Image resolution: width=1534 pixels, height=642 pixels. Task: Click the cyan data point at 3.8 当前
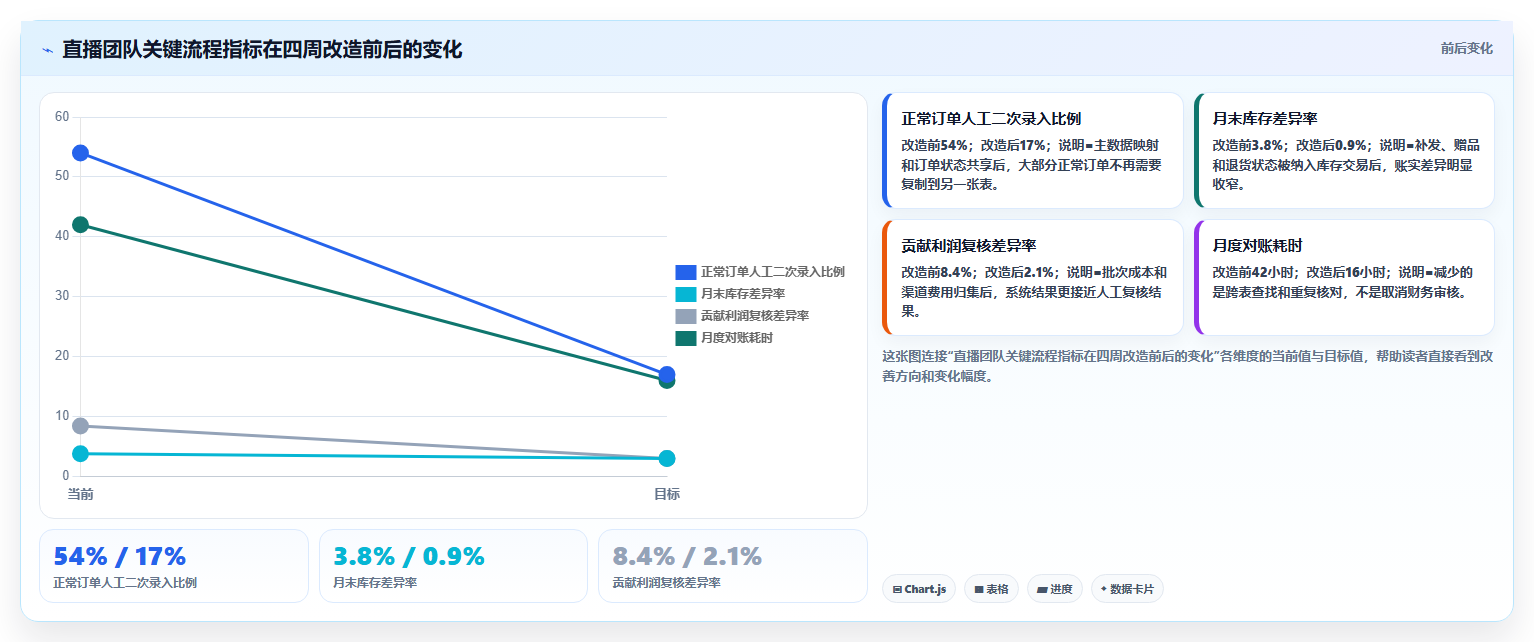point(81,454)
